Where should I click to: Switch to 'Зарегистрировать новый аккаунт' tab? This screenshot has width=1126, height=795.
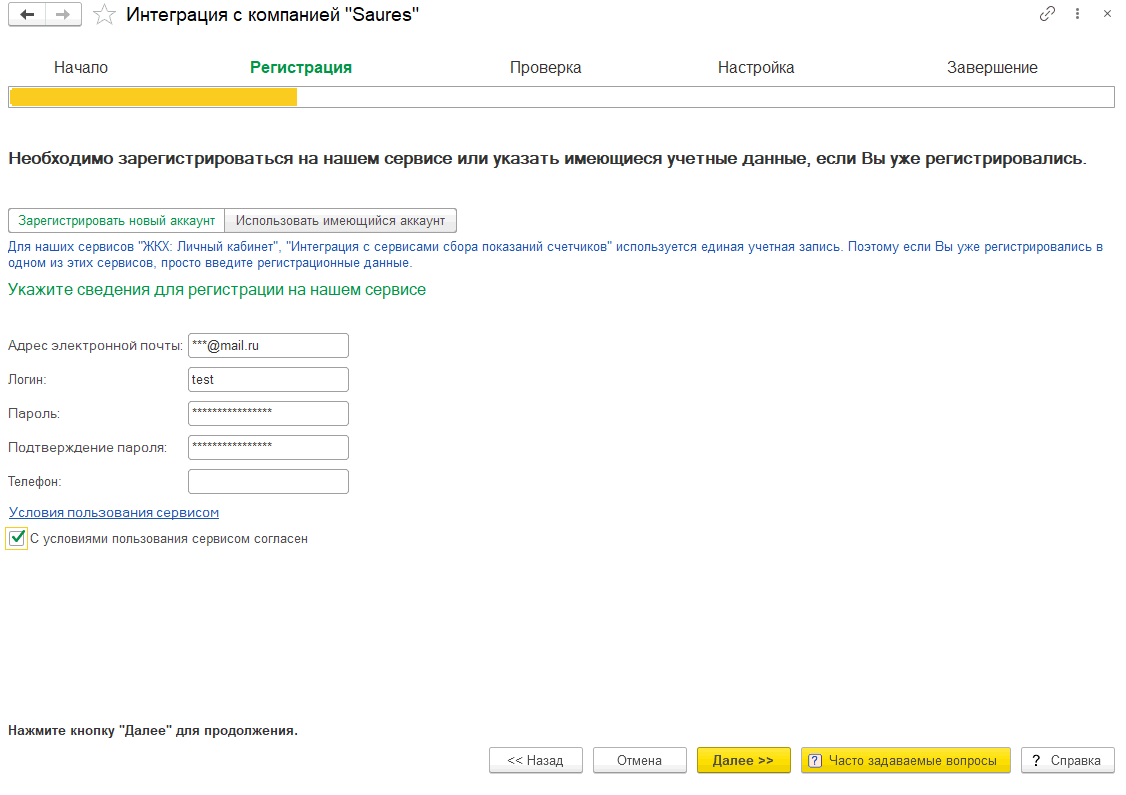[x=116, y=220]
